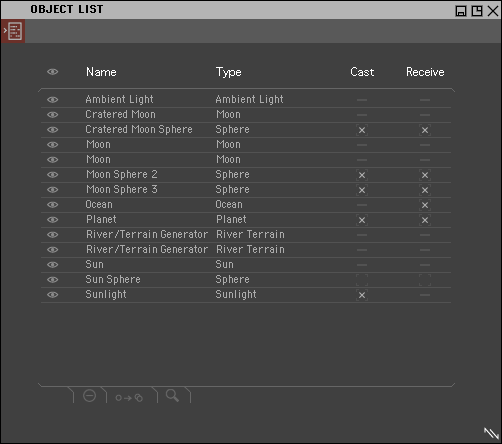Click the dock window icon in title bar
Image resolution: width=502 pixels, height=444 pixels.
477,11
